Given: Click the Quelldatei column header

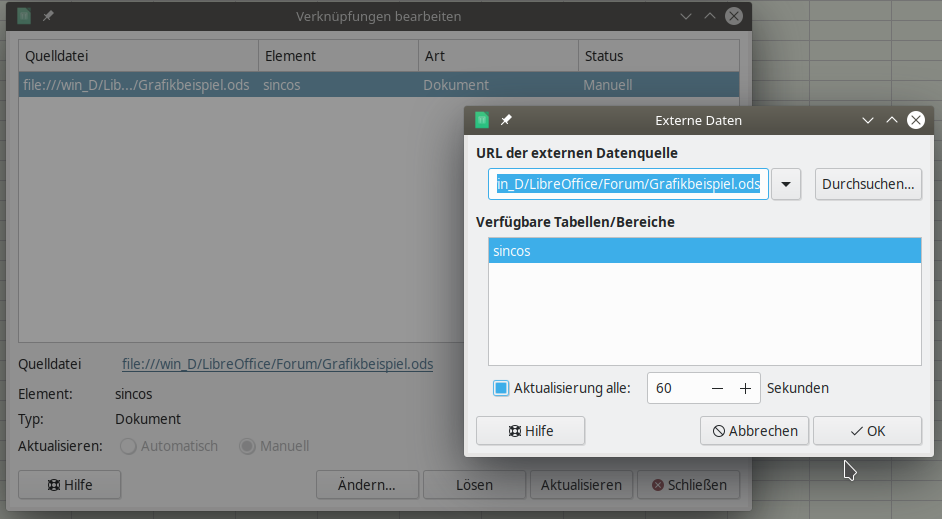Looking at the screenshot, I should click(x=139, y=56).
